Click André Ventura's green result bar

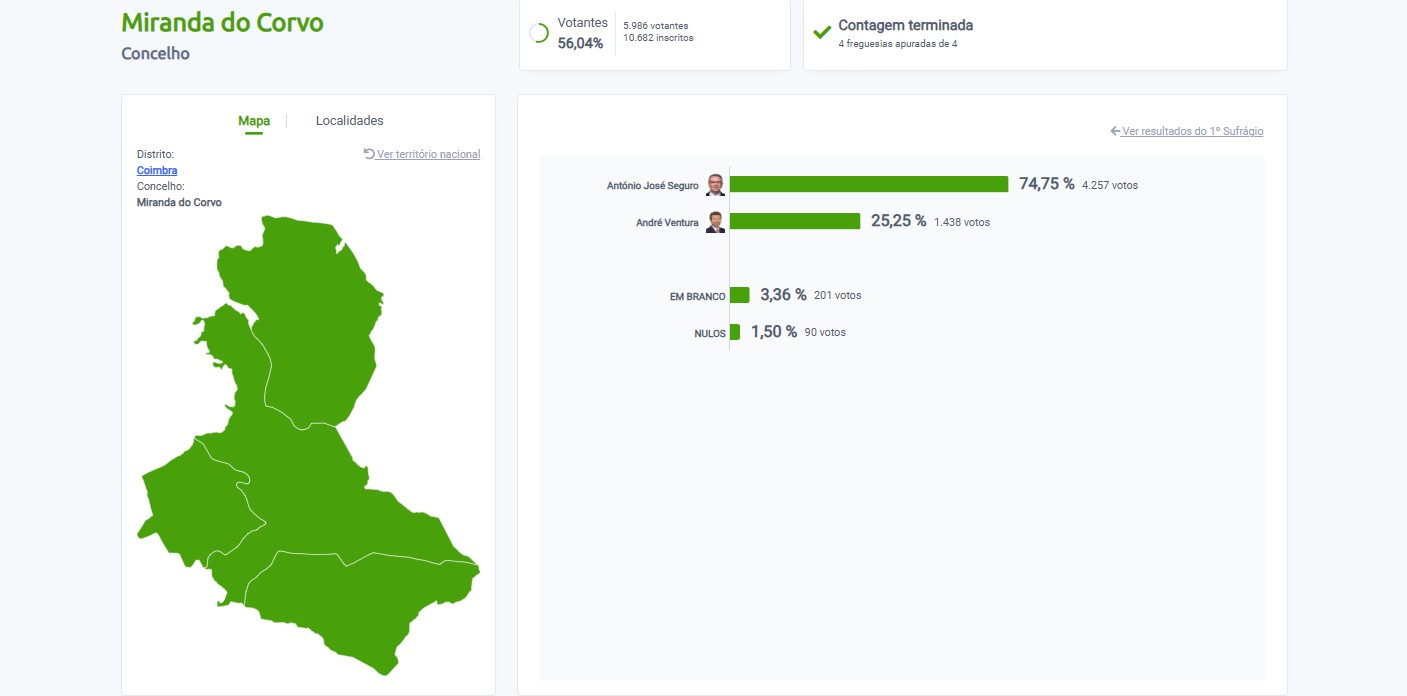tap(795, 221)
